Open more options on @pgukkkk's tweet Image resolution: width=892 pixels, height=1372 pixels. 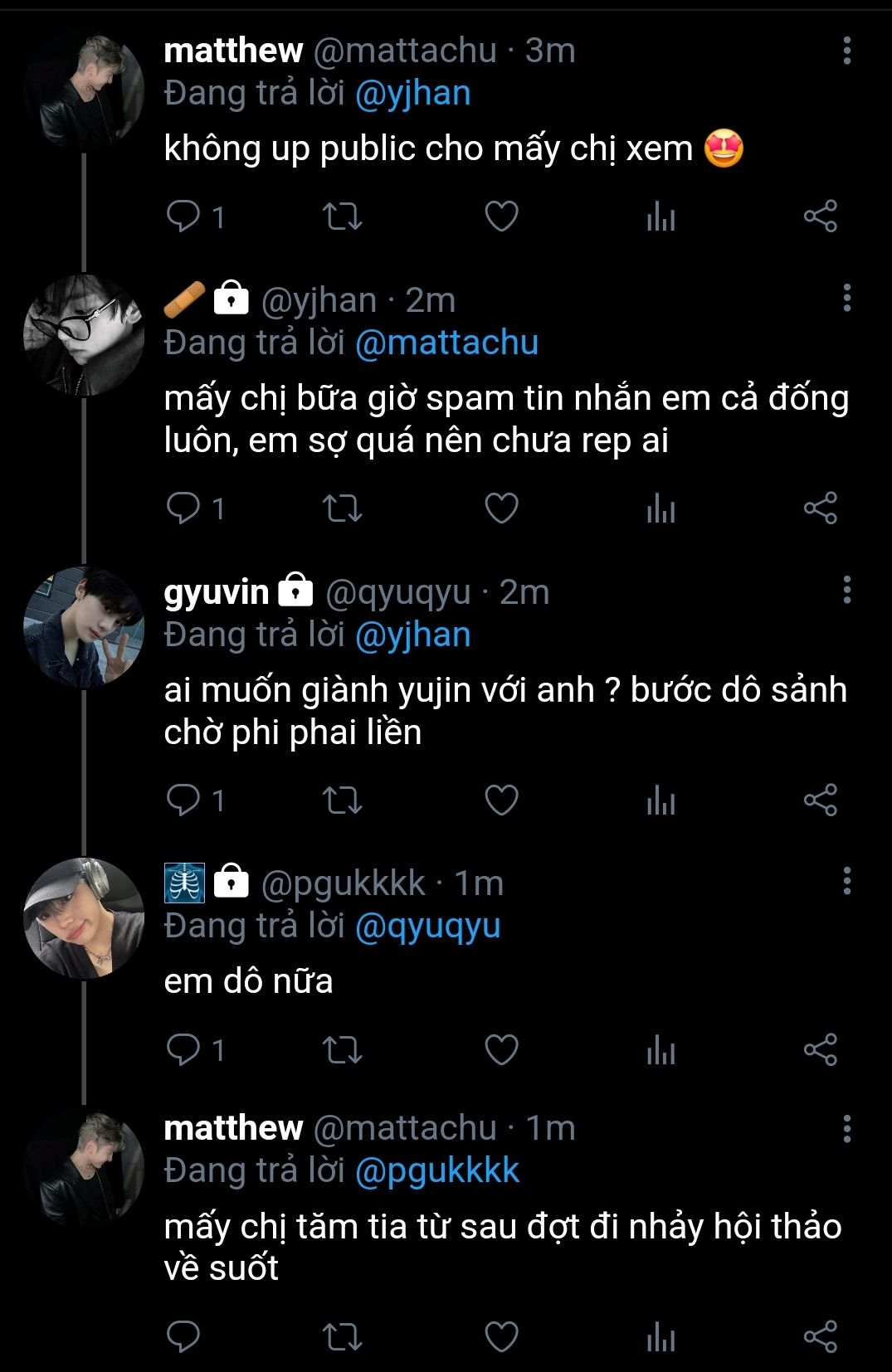846,881
